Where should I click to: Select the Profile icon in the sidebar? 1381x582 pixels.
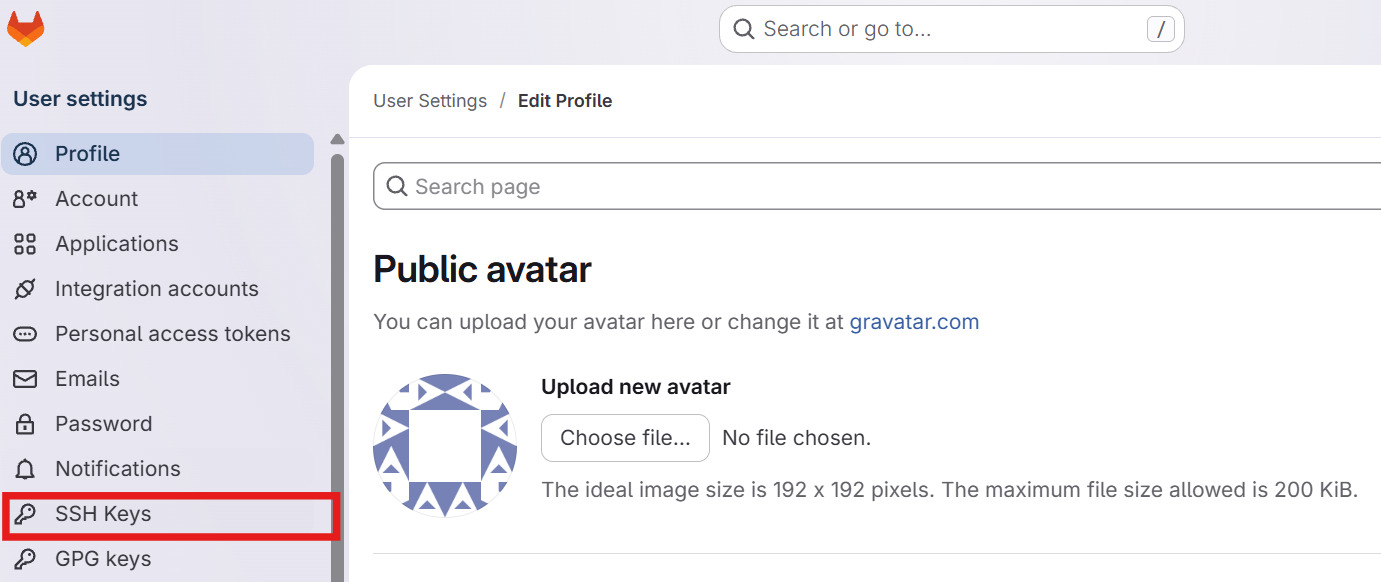pyautogui.click(x=24, y=153)
